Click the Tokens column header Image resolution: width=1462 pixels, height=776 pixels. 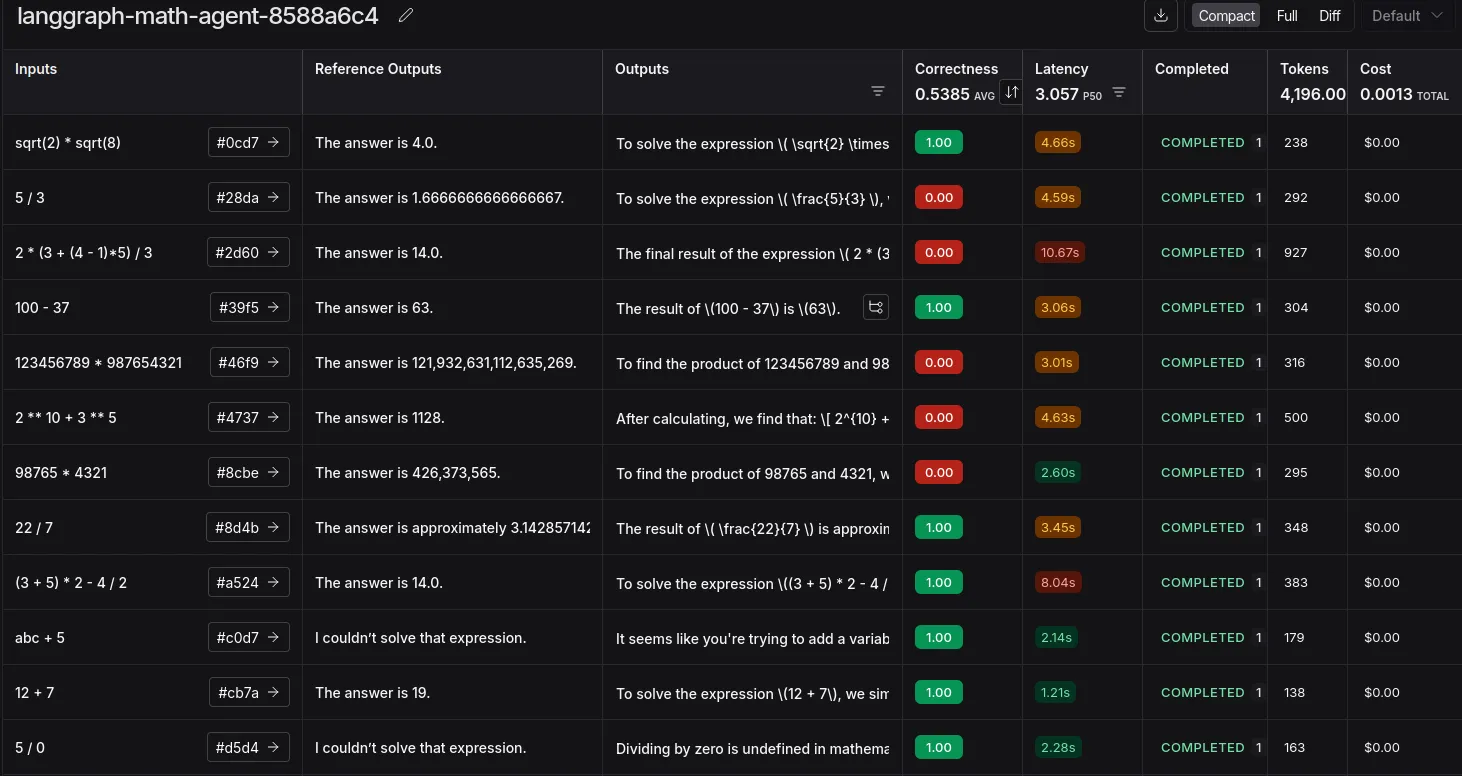[x=1304, y=69]
